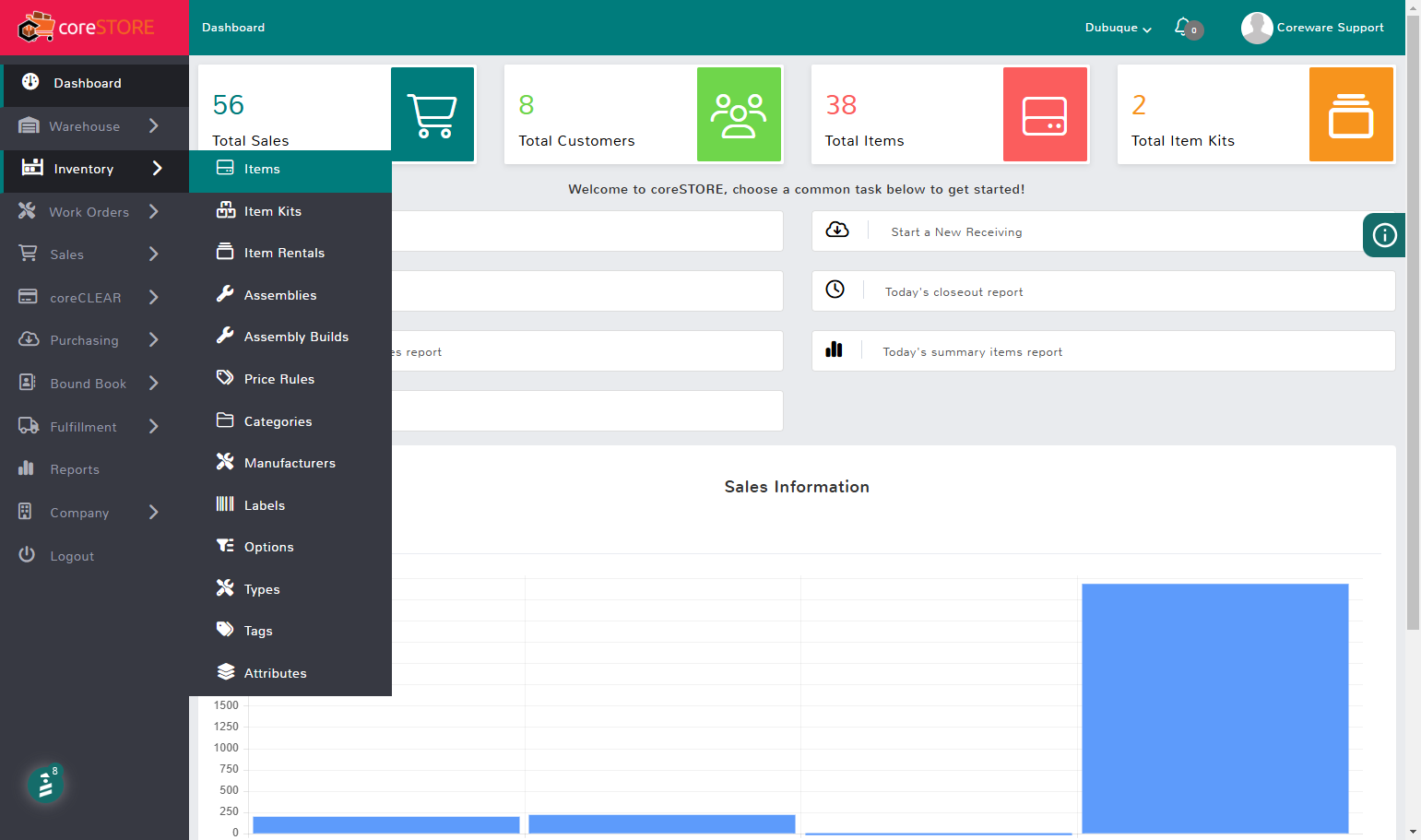Click the Coreware Support user avatar
Image resolution: width=1421 pixels, height=840 pixels.
[1257, 28]
